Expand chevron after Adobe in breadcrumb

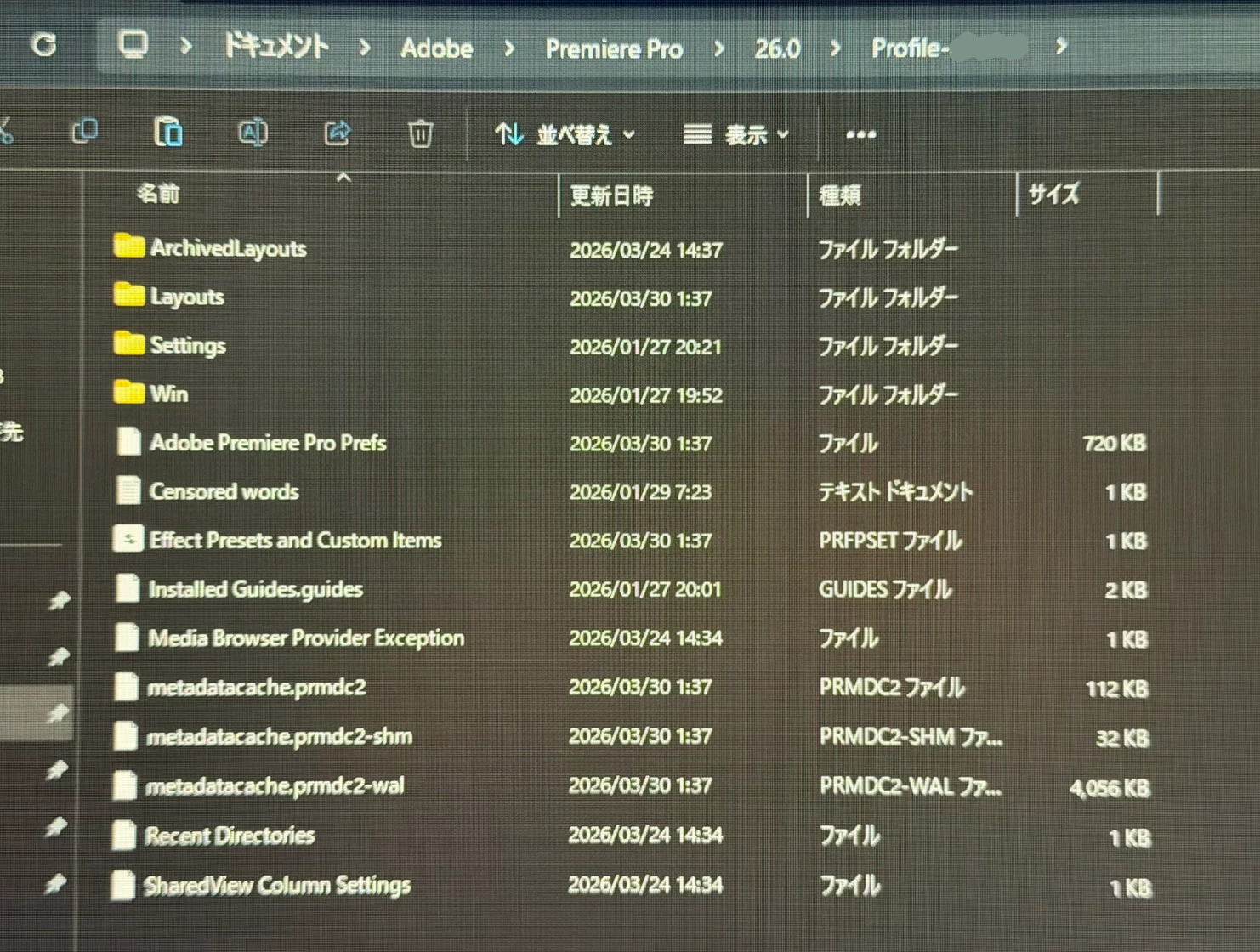point(509,48)
